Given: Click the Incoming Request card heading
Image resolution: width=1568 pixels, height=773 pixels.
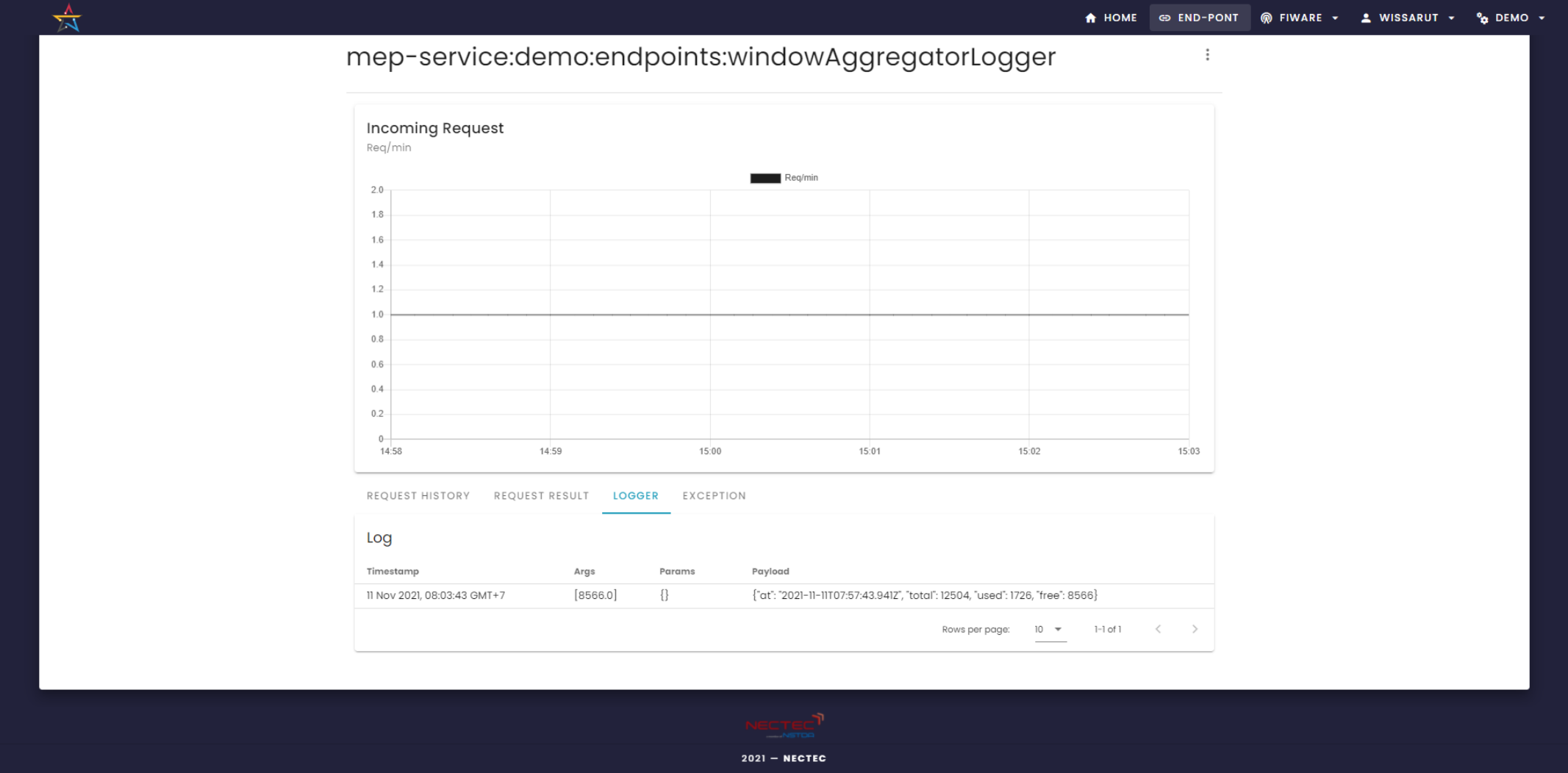Looking at the screenshot, I should (x=435, y=128).
